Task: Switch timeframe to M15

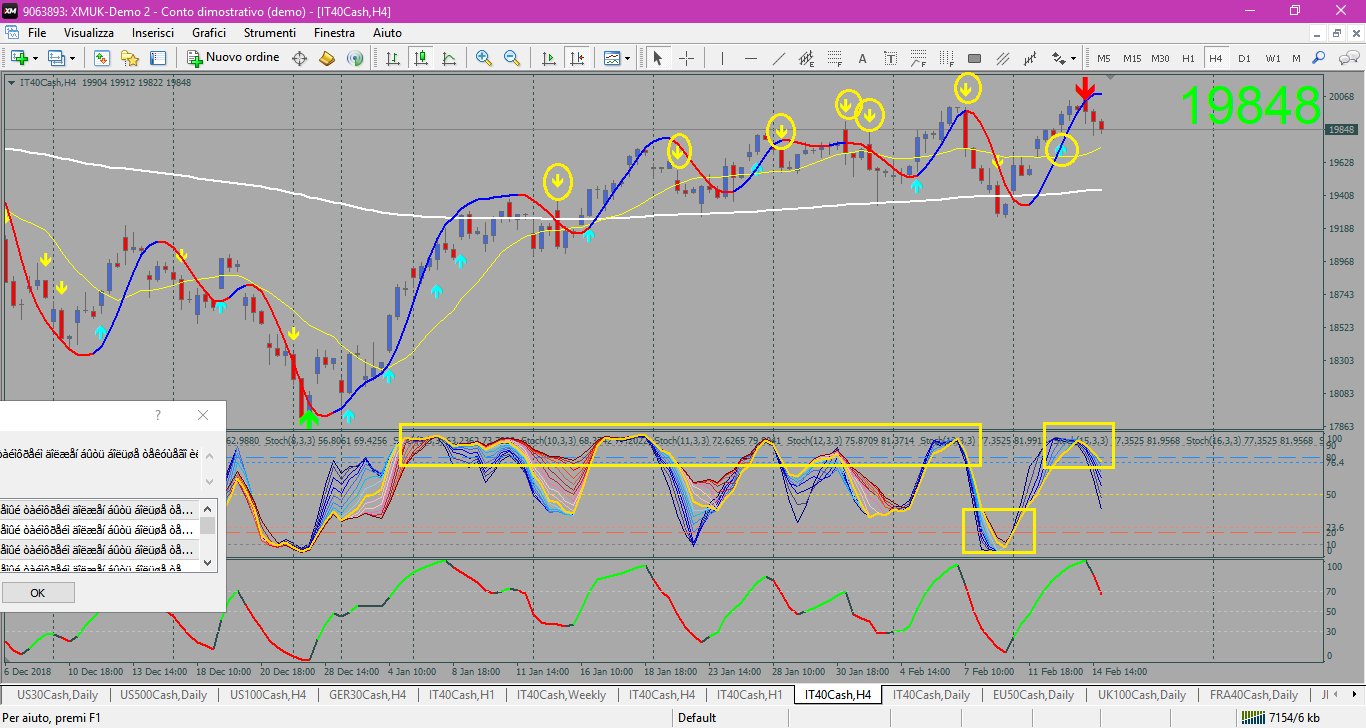Action: tap(1132, 58)
